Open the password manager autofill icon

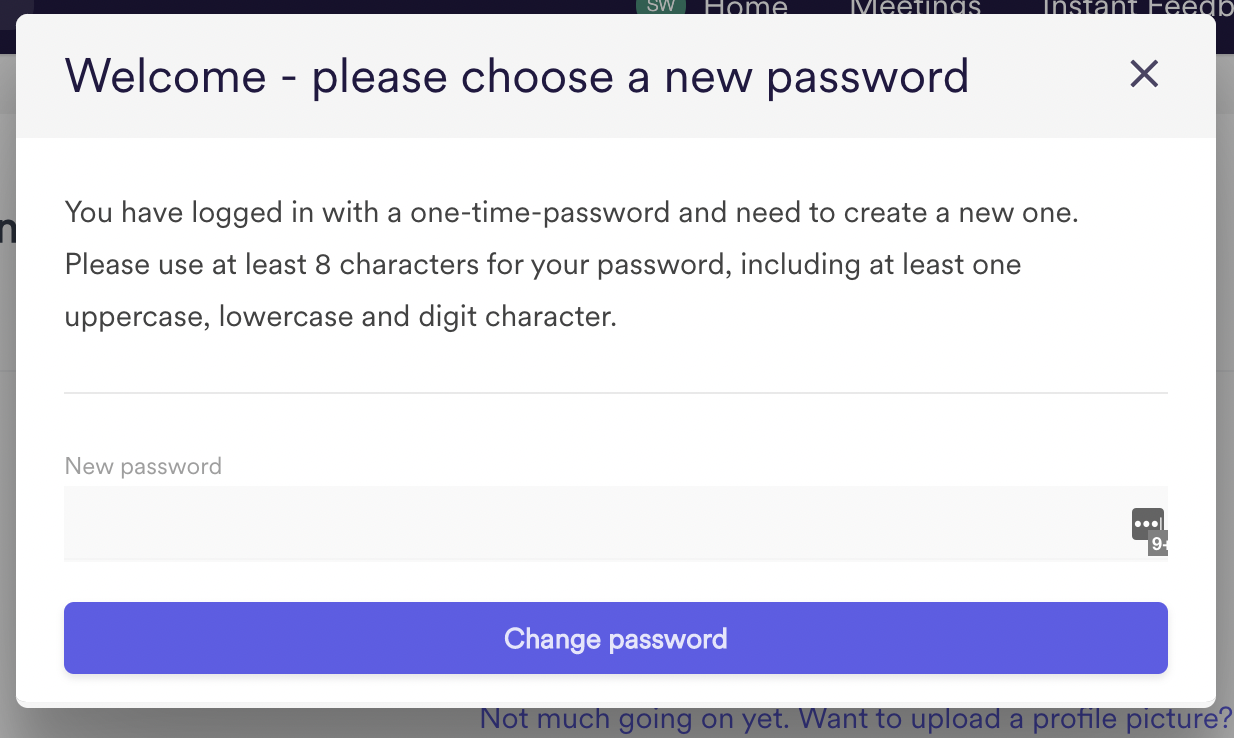point(1147,523)
